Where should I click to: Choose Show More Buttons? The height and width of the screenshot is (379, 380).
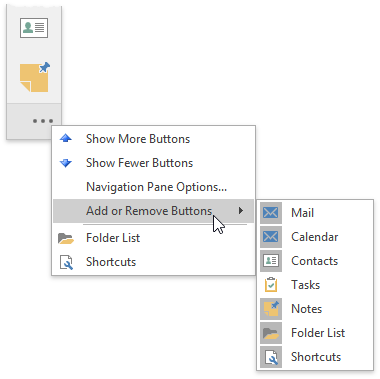(138, 139)
